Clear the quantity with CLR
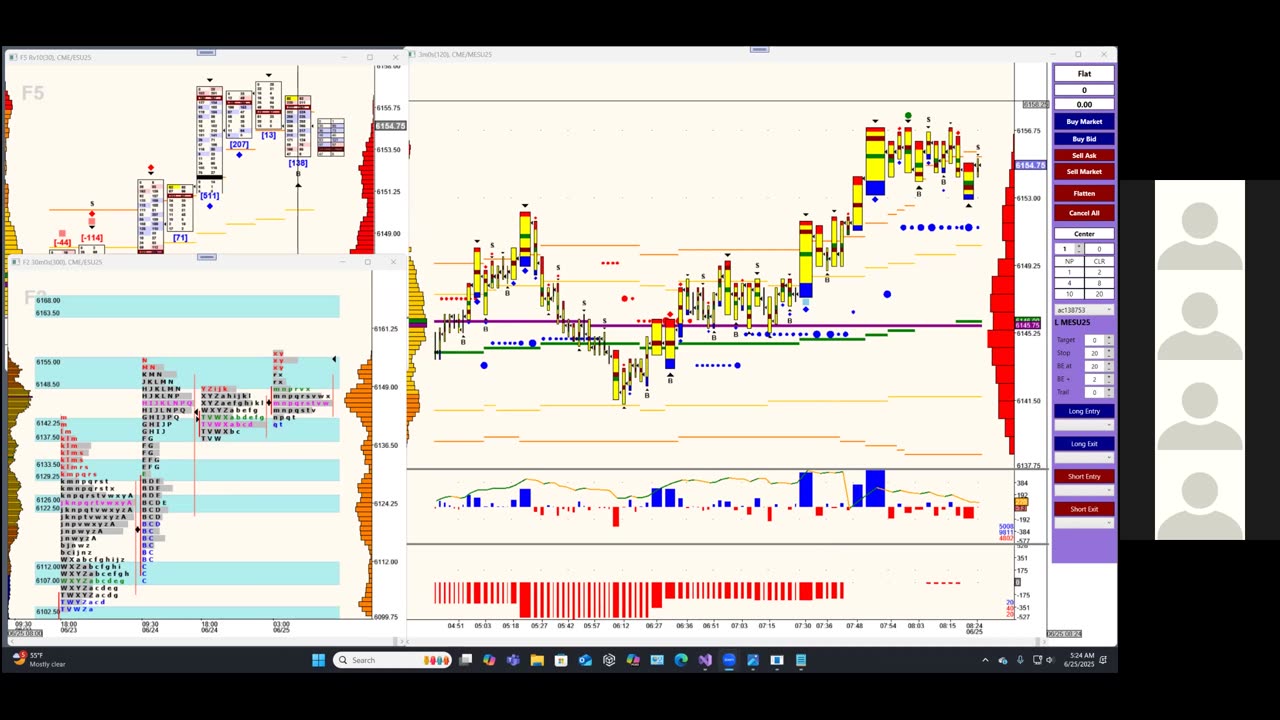The image size is (1280, 720). click(x=1099, y=261)
